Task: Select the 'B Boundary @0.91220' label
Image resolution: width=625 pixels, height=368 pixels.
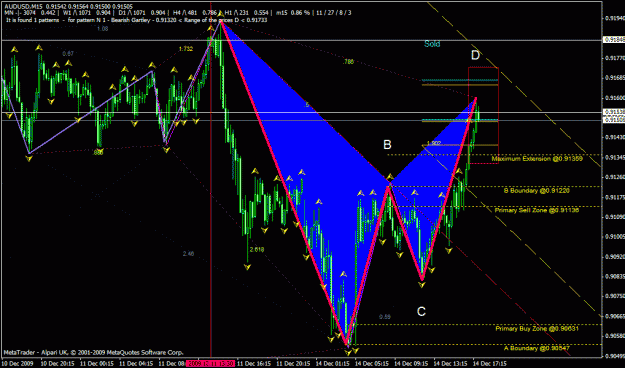Action: point(536,191)
